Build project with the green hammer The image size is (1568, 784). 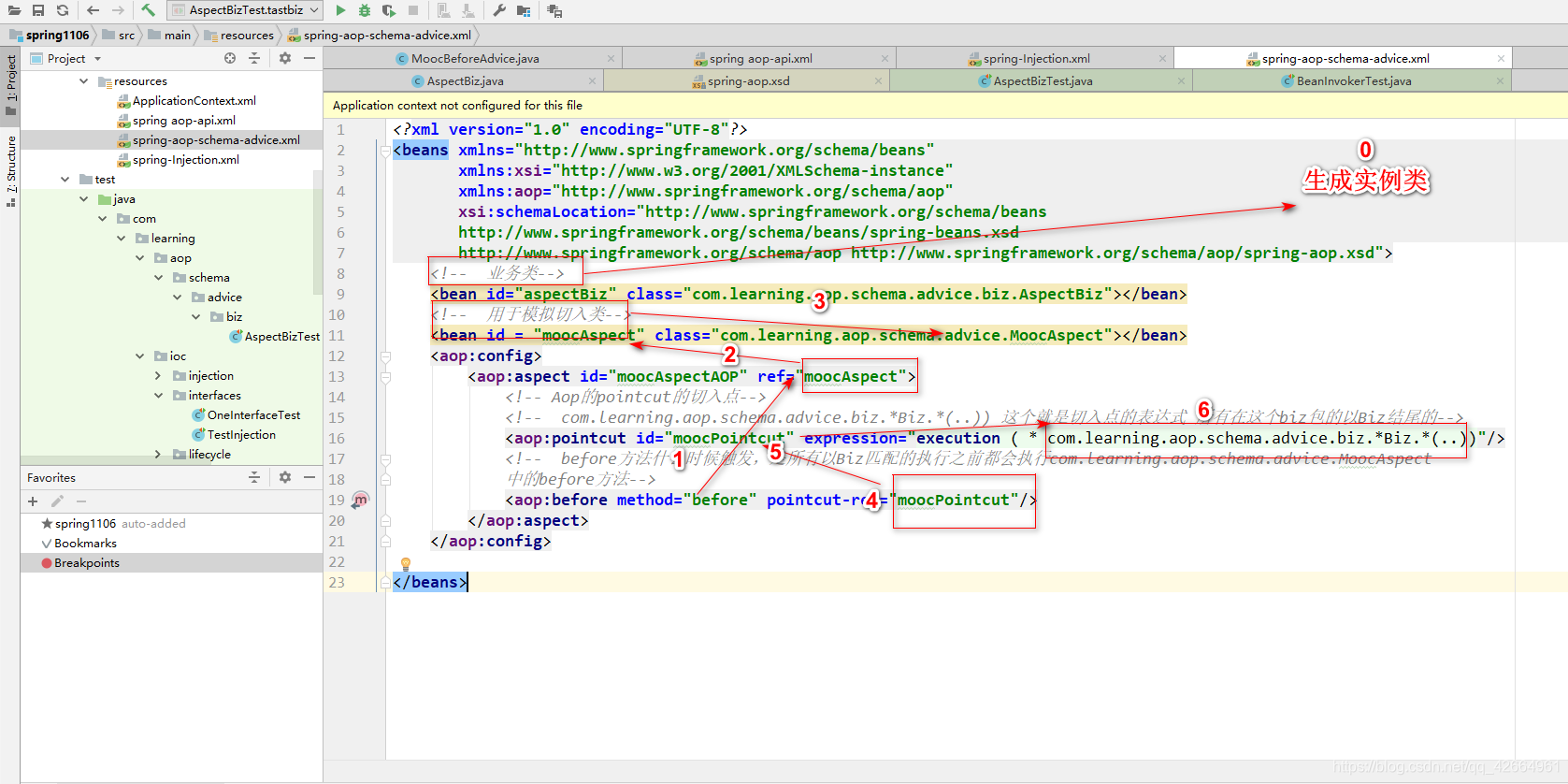(149, 10)
